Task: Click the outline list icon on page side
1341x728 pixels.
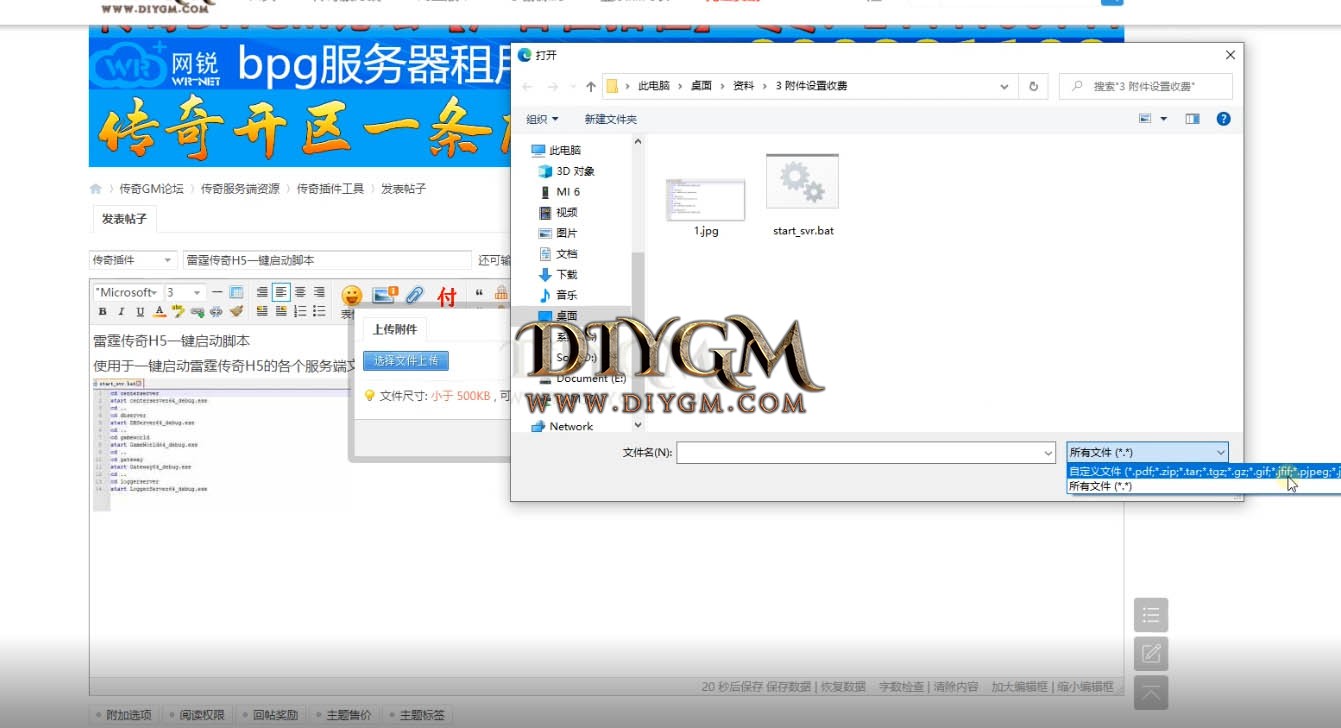Action: (x=1151, y=615)
